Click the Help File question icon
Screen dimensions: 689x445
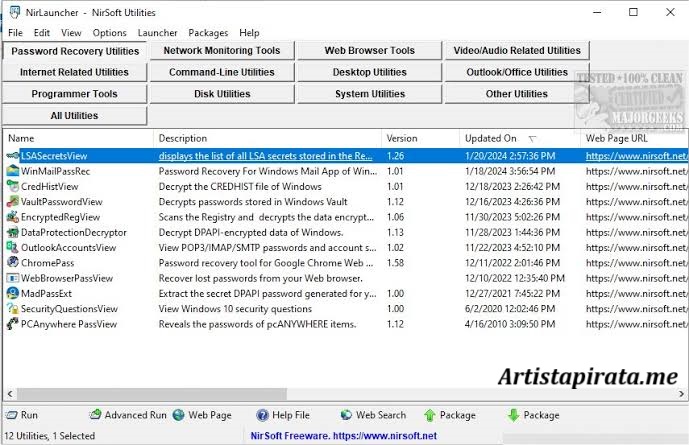pos(262,415)
